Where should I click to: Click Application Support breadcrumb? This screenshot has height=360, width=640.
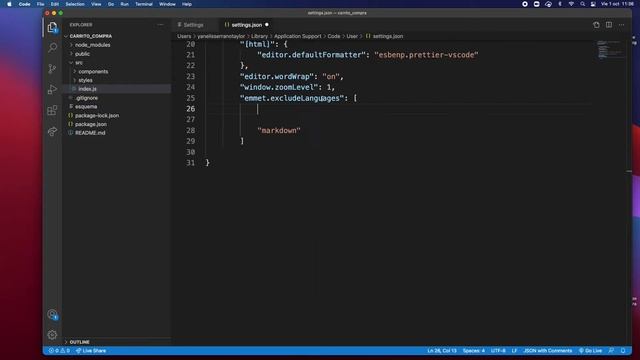coord(298,36)
